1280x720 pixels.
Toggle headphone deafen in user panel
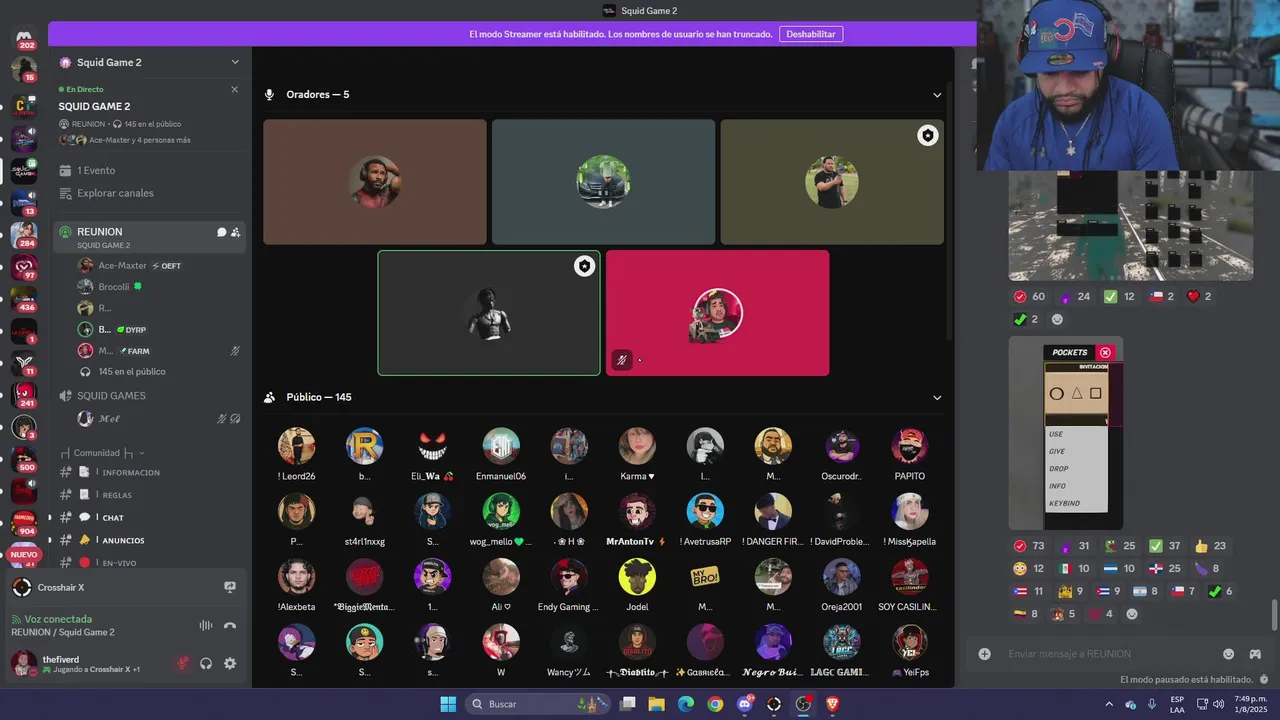(x=206, y=663)
